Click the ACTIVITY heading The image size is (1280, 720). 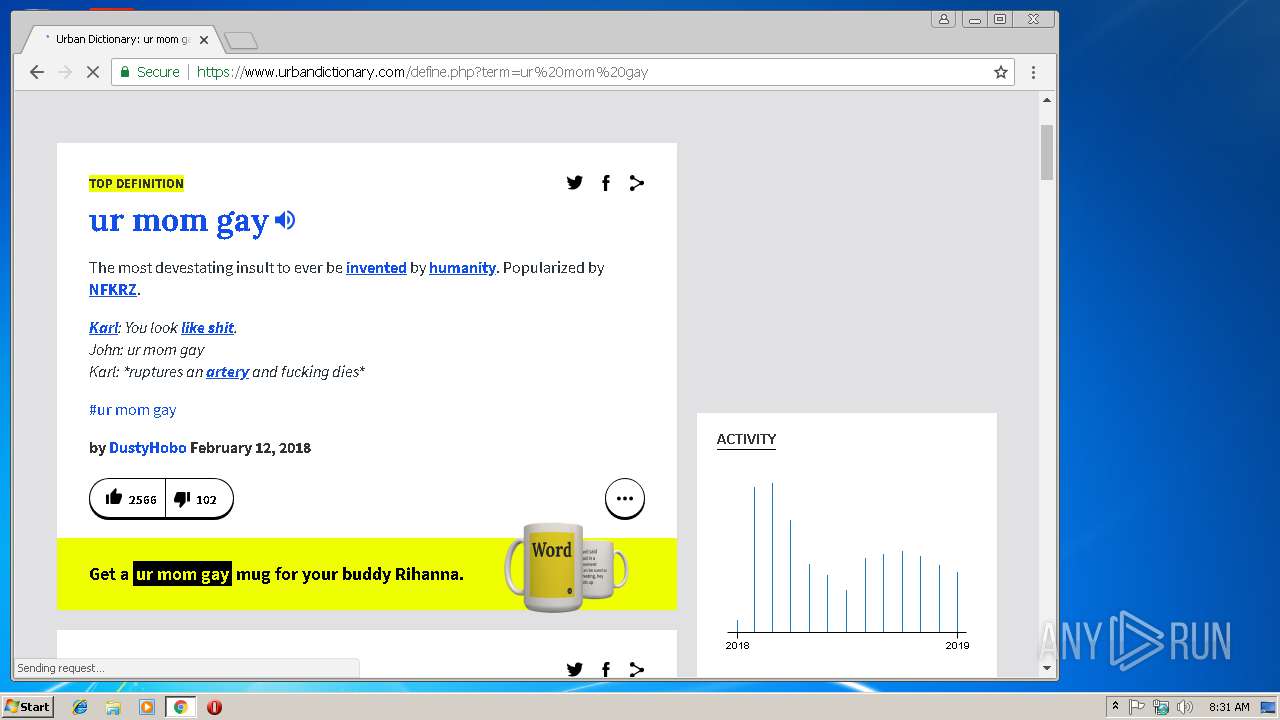746,439
